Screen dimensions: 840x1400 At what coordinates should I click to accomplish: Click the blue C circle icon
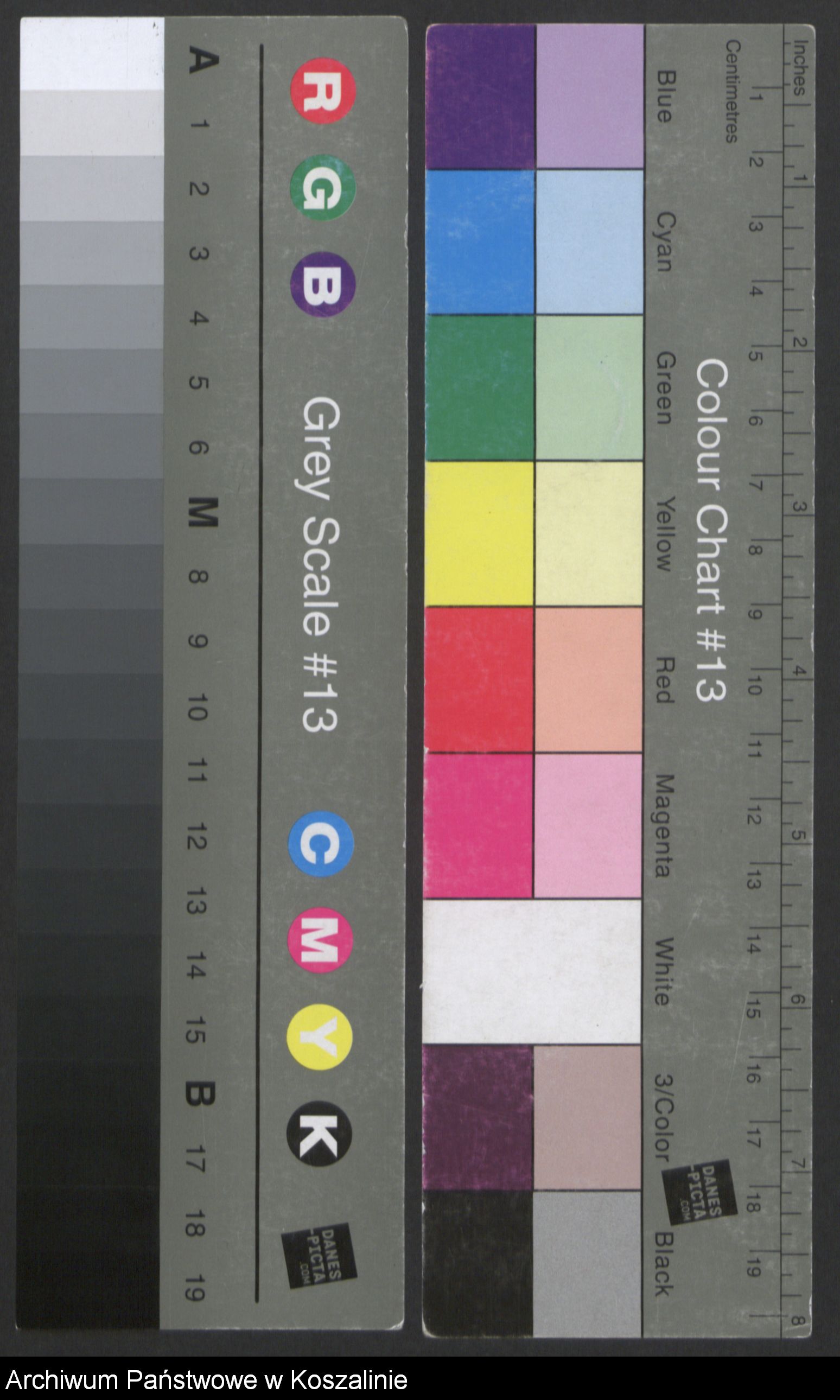point(321,844)
